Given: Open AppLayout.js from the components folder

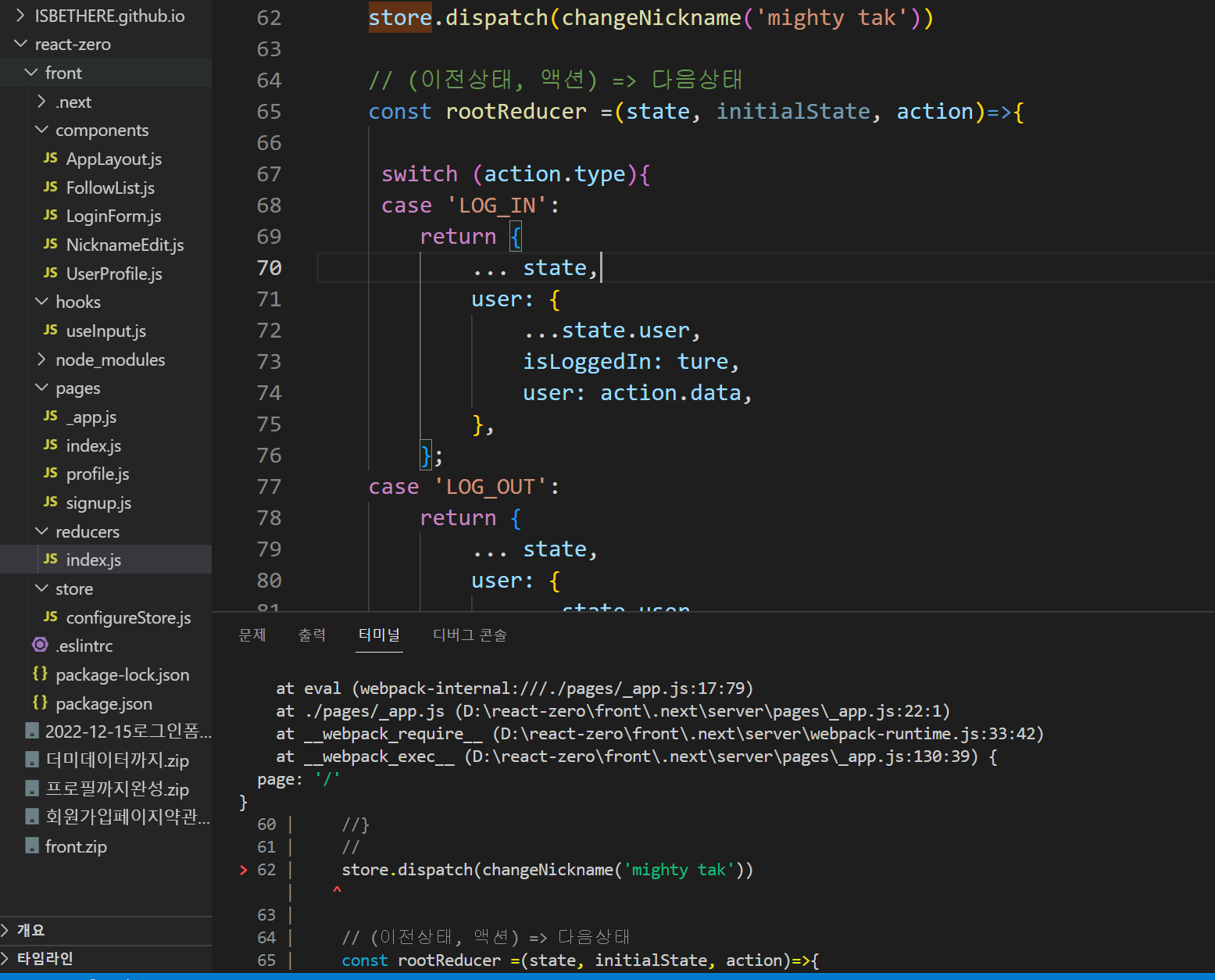Looking at the screenshot, I should [x=113, y=159].
